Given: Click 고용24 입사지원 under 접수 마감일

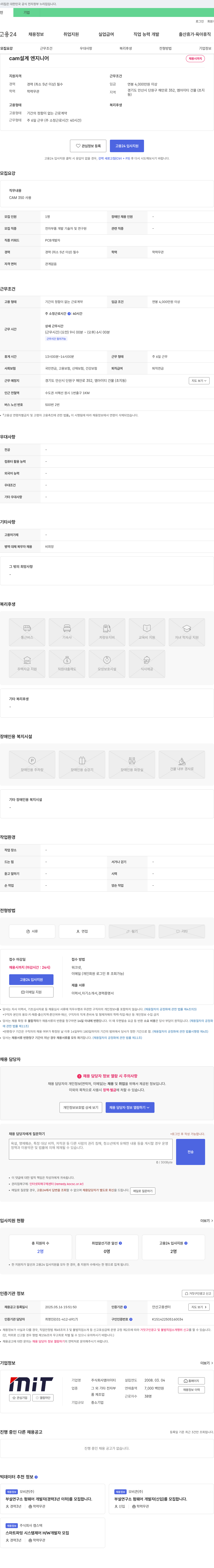Looking at the screenshot, I should point(31,979).
